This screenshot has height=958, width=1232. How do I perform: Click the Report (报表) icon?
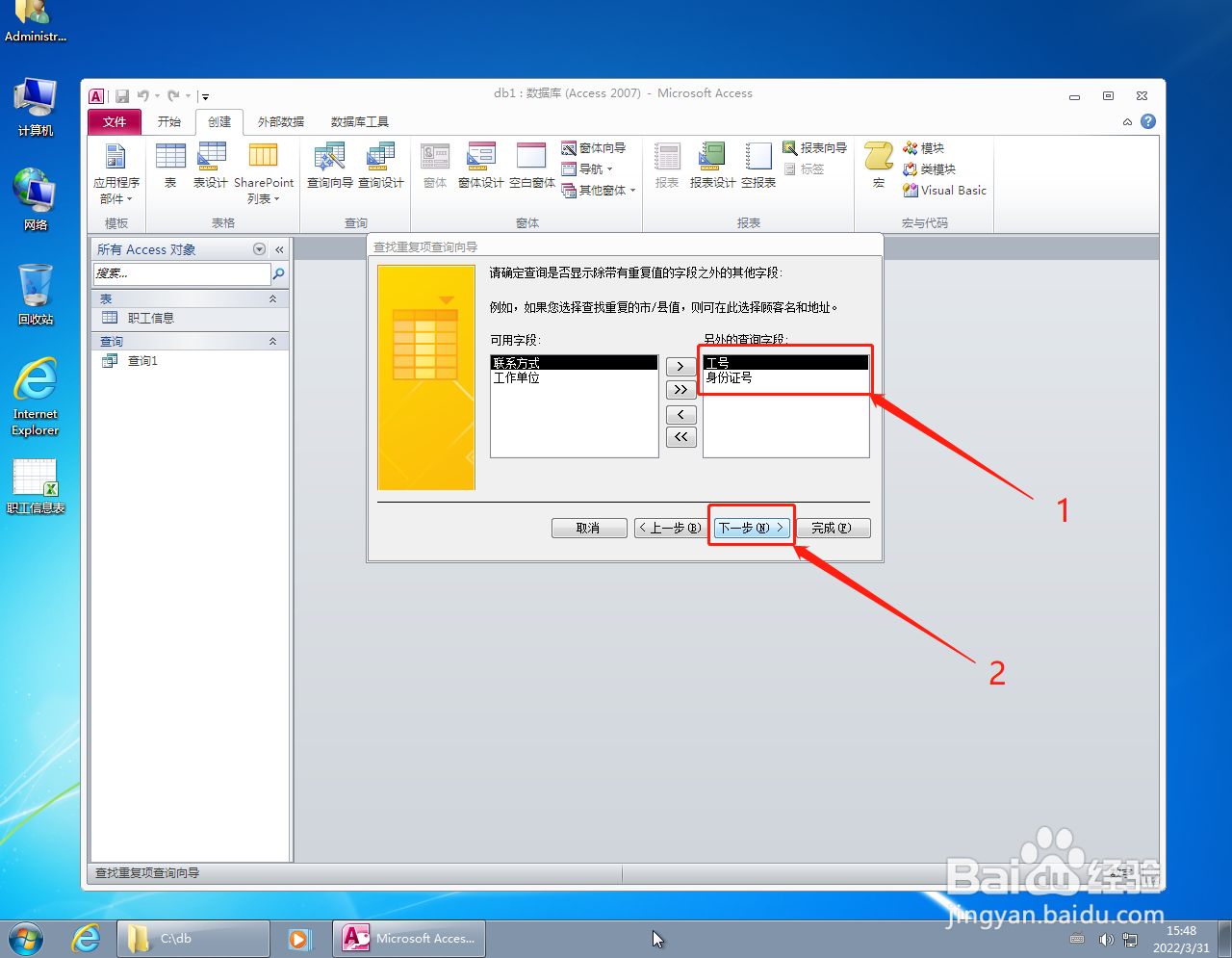click(667, 166)
